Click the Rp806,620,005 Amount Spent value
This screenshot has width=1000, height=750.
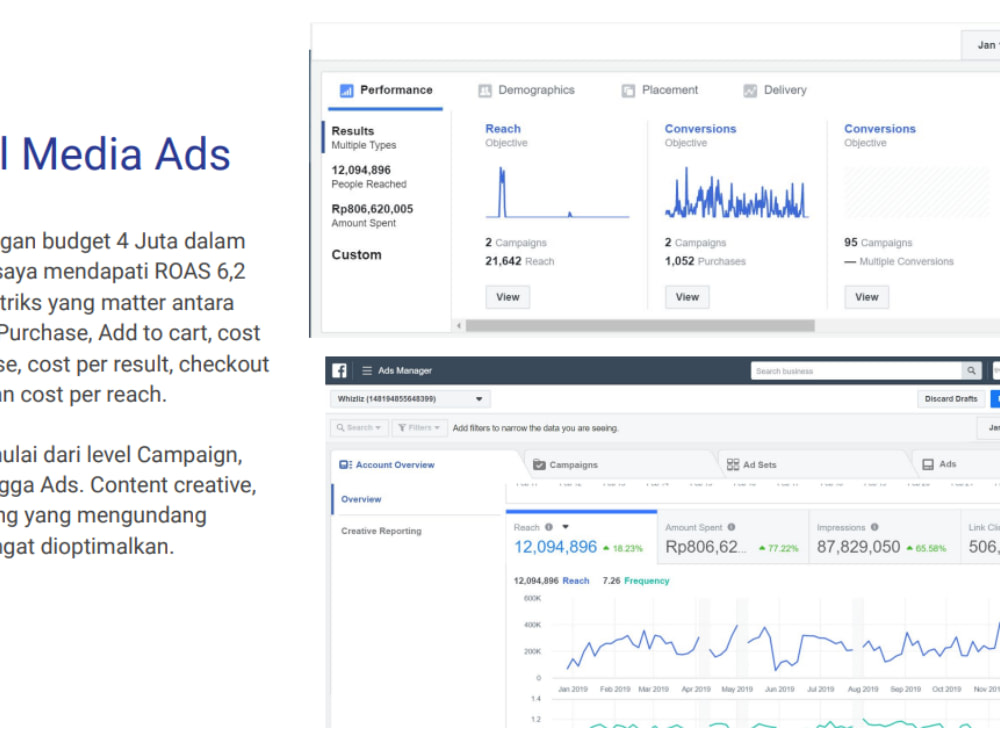tap(372, 209)
